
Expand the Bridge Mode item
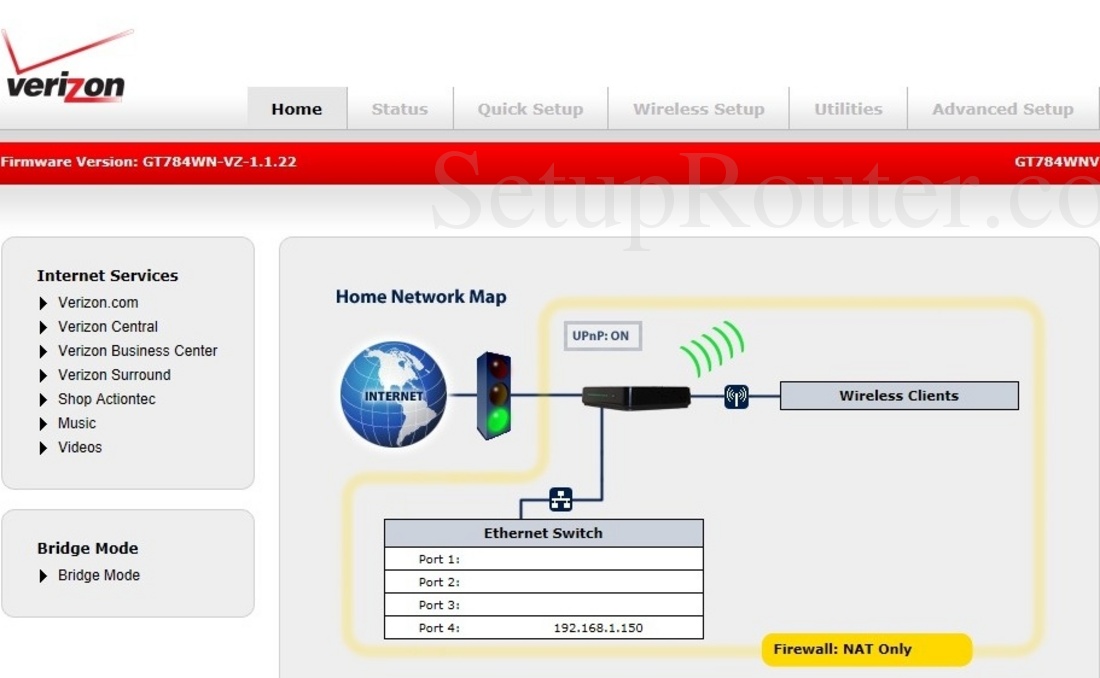tap(98, 575)
